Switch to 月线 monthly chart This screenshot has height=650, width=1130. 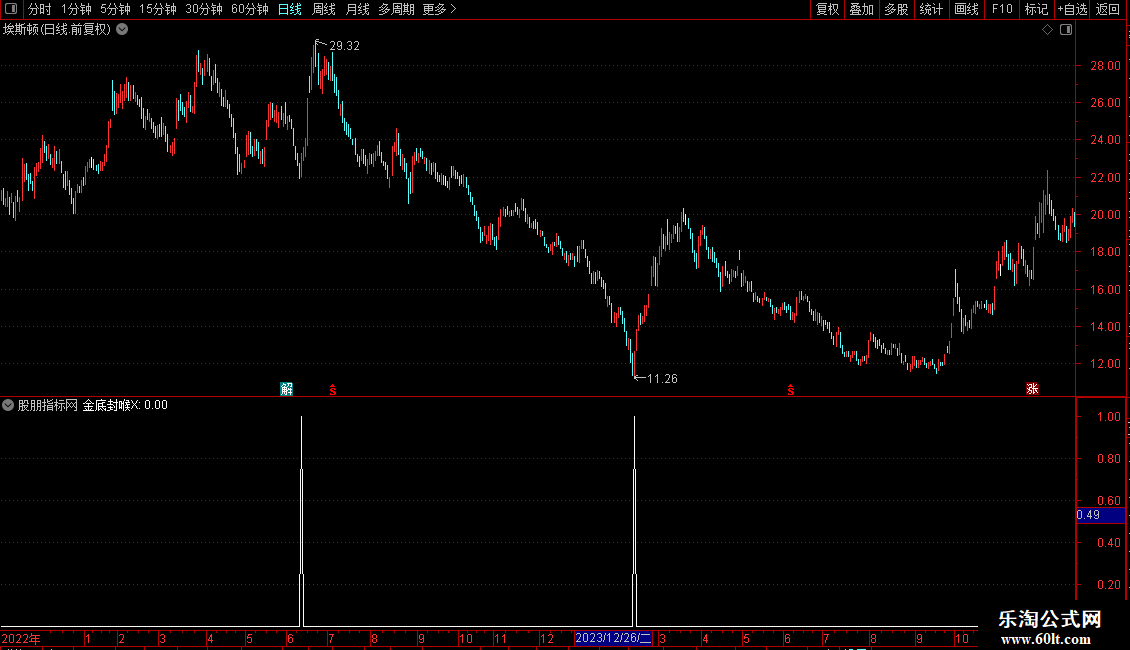(x=357, y=9)
